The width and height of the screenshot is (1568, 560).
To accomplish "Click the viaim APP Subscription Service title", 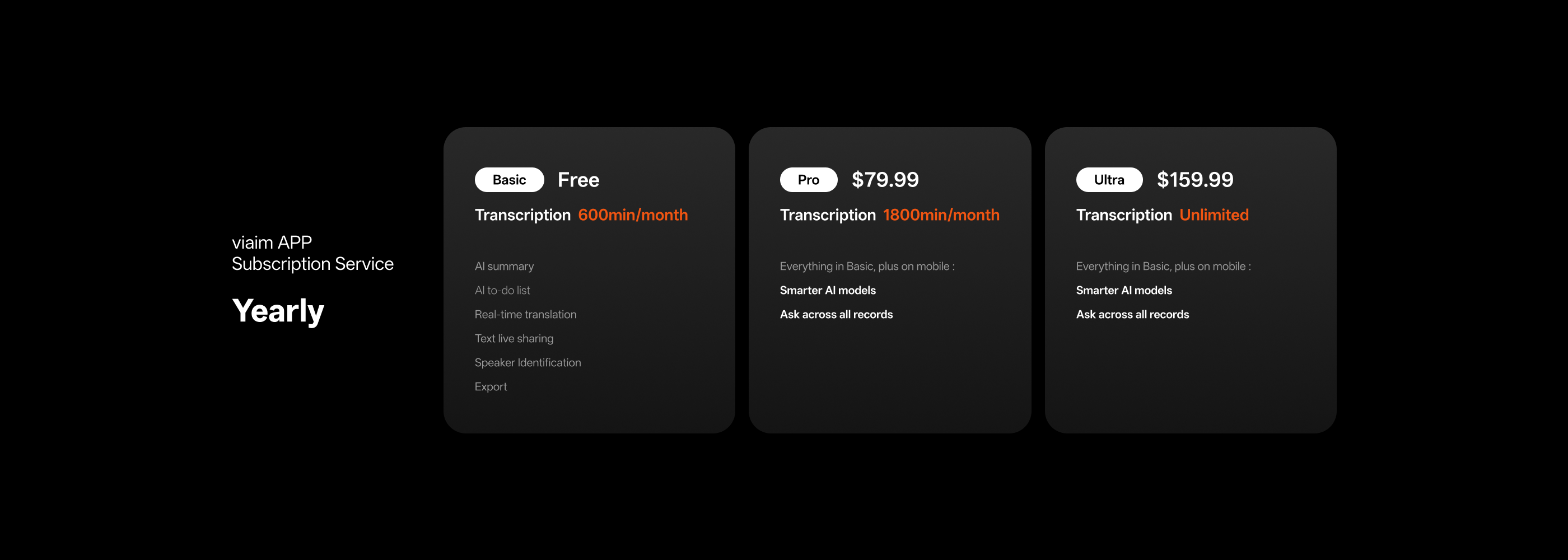I will (x=312, y=253).
